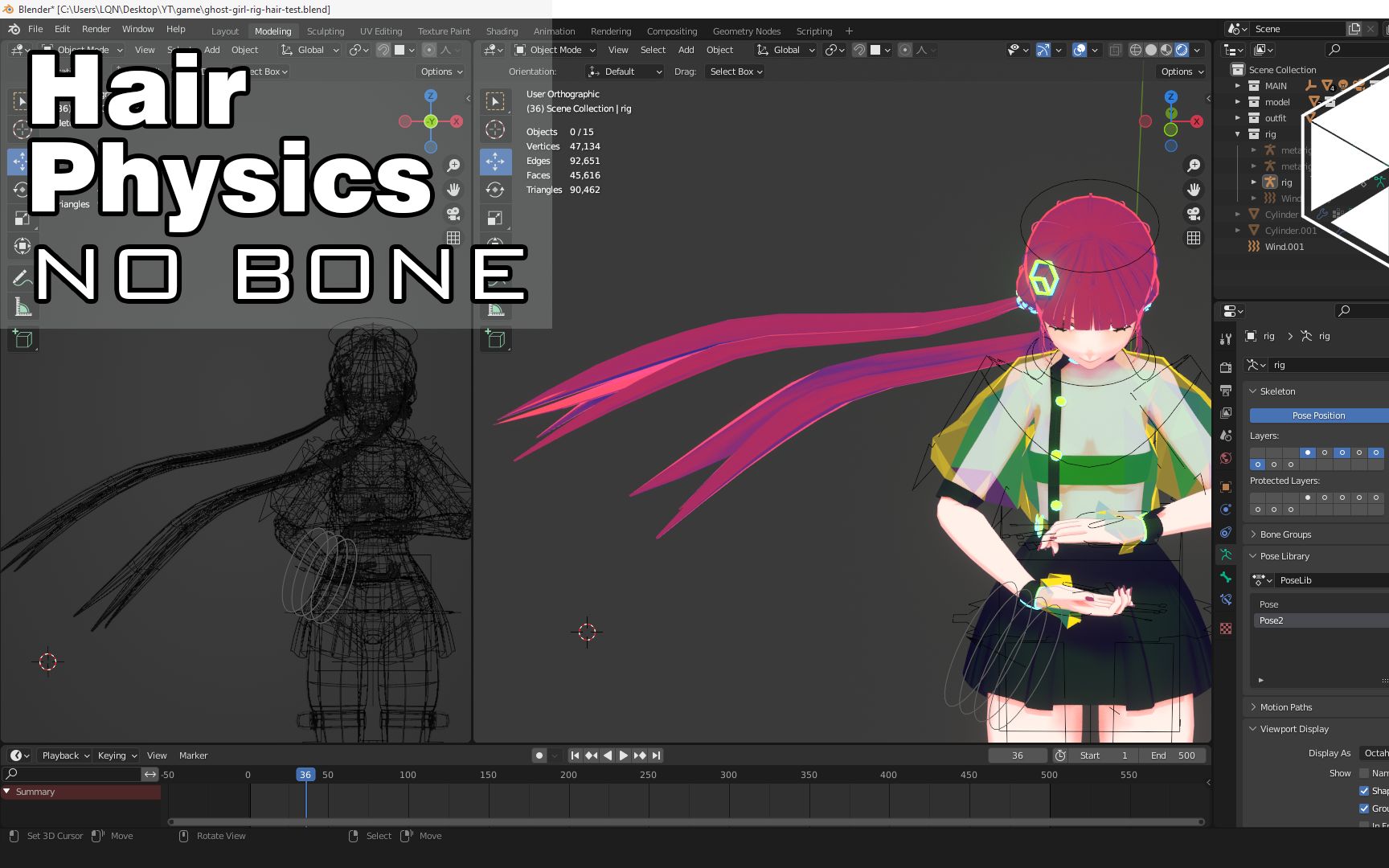
Task: Open the World properties tab
Action: pos(1225,458)
